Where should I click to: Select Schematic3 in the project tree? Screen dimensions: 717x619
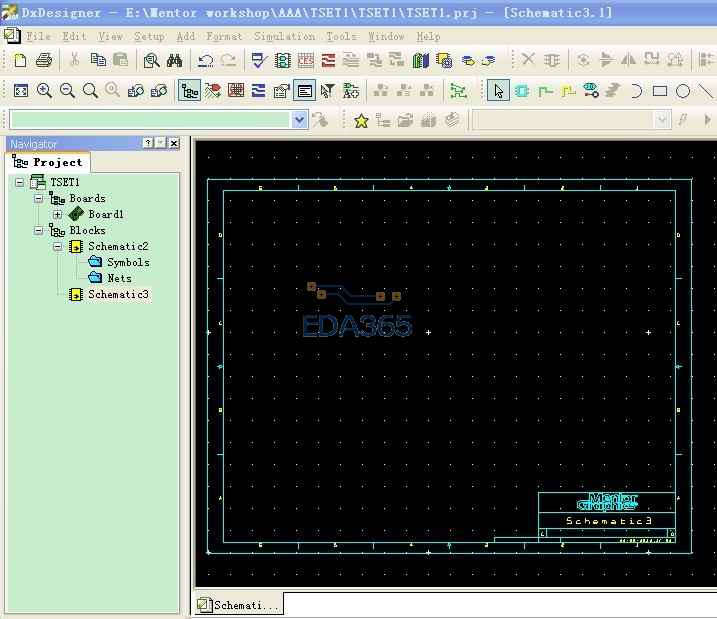click(x=118, y=294)
